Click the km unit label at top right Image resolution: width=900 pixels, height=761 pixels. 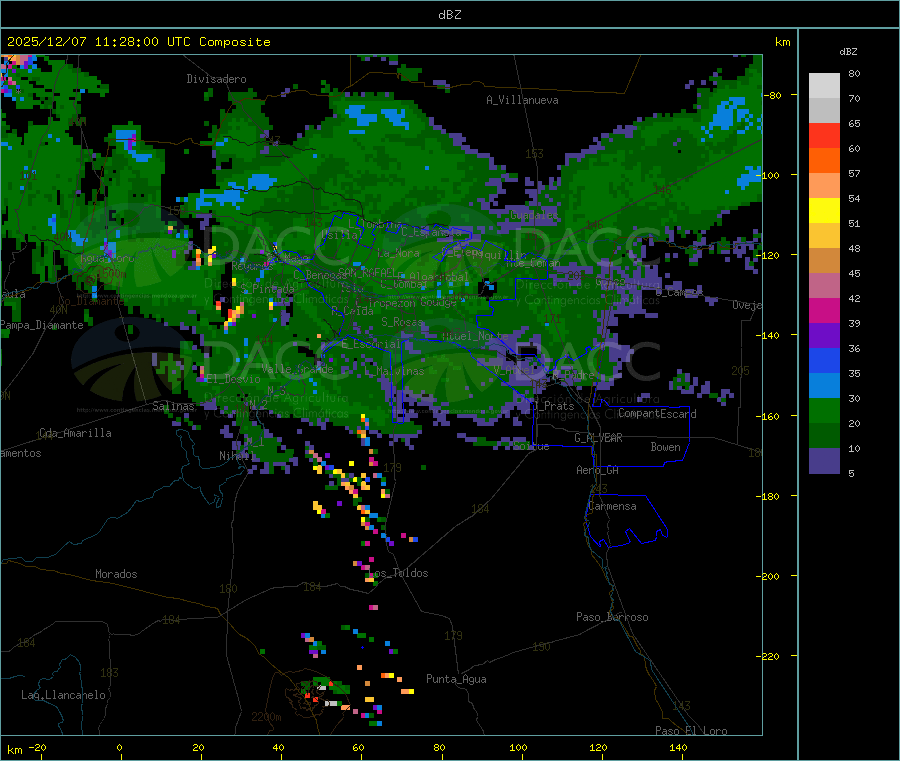(x=782, y=42)
